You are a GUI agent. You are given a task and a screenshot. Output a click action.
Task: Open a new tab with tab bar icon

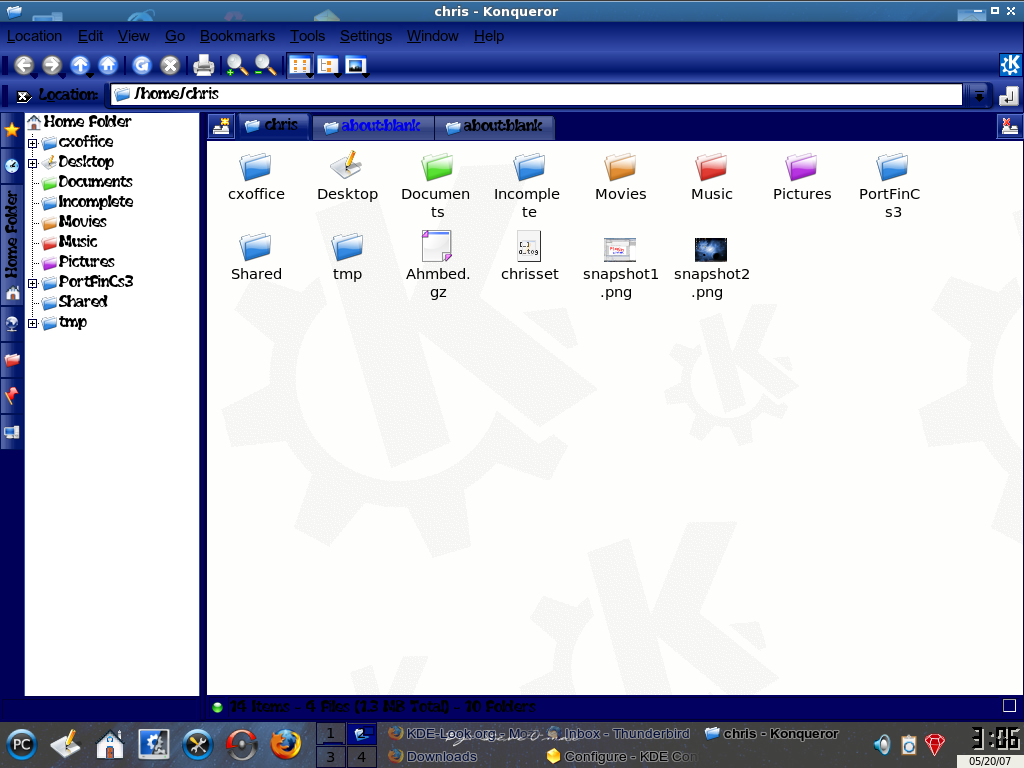point(221,125)
